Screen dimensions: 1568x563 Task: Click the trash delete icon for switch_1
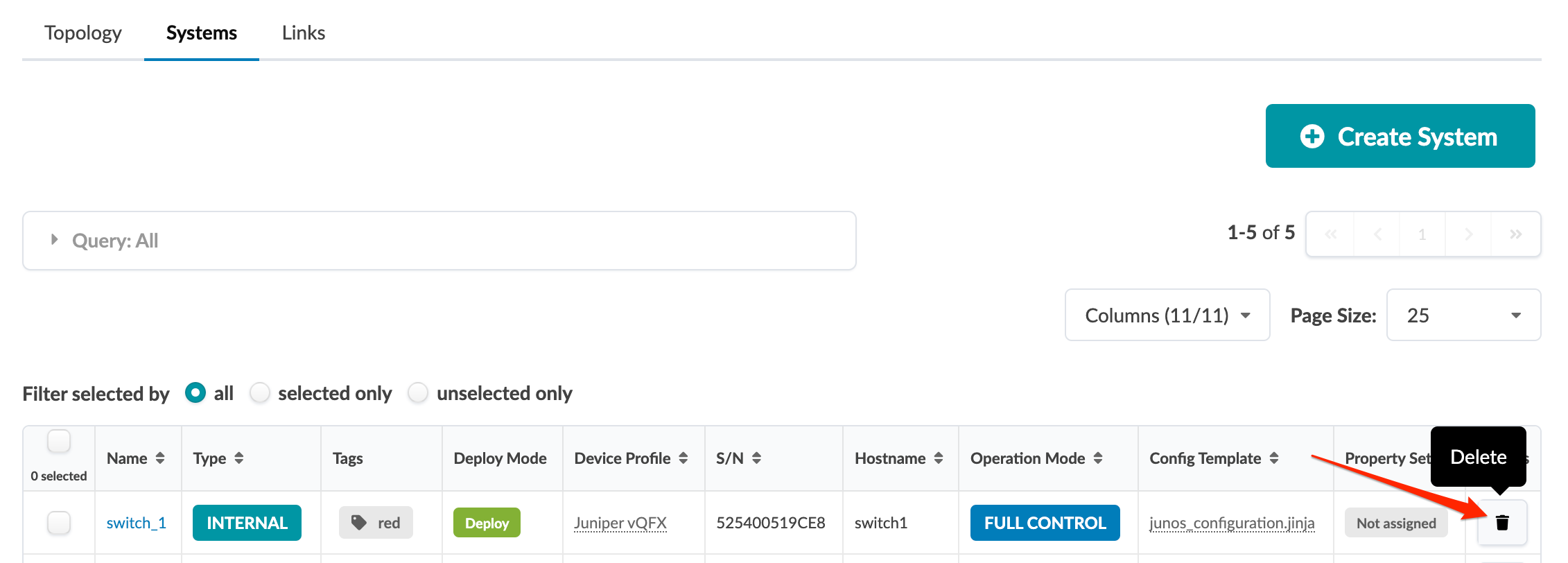pyautogui.click(x=1501, y=523)
